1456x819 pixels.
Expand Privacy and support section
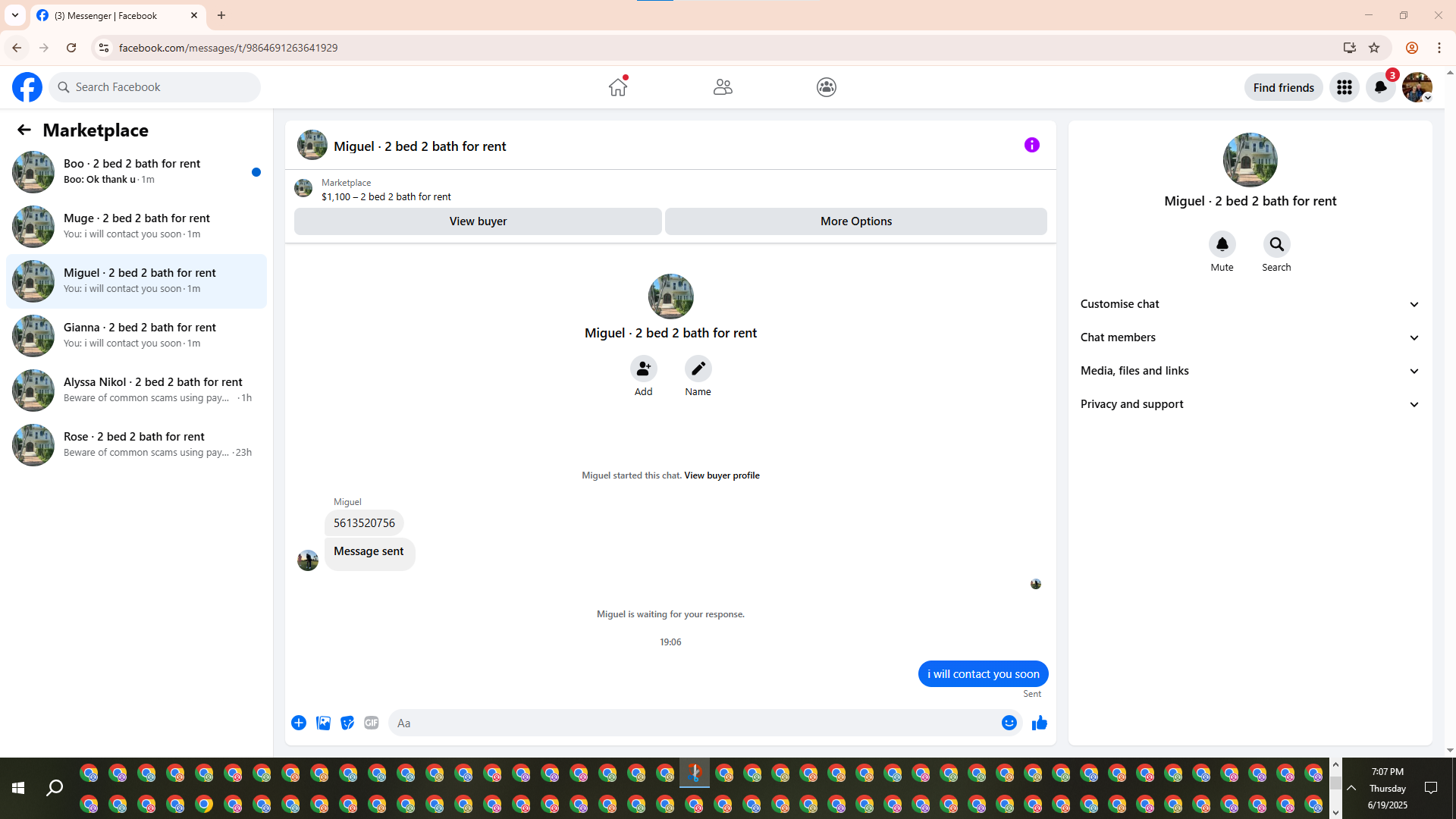[x=1250, y=404]
